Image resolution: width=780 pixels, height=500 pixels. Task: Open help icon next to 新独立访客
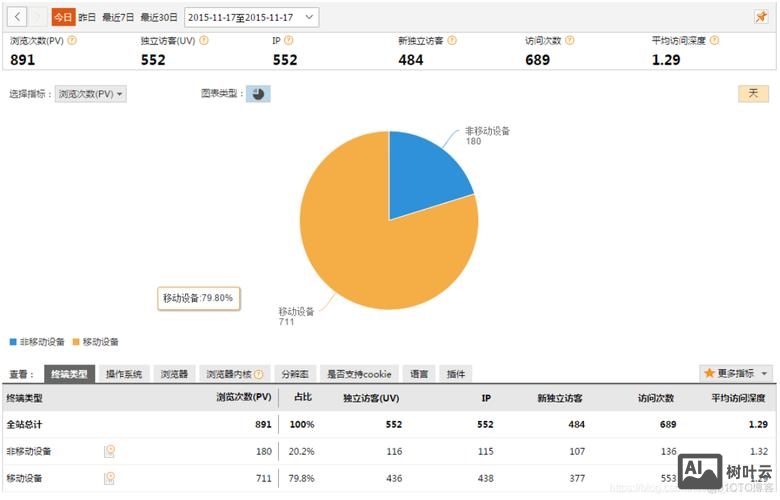pyautogui.click(x=452, y=40)
